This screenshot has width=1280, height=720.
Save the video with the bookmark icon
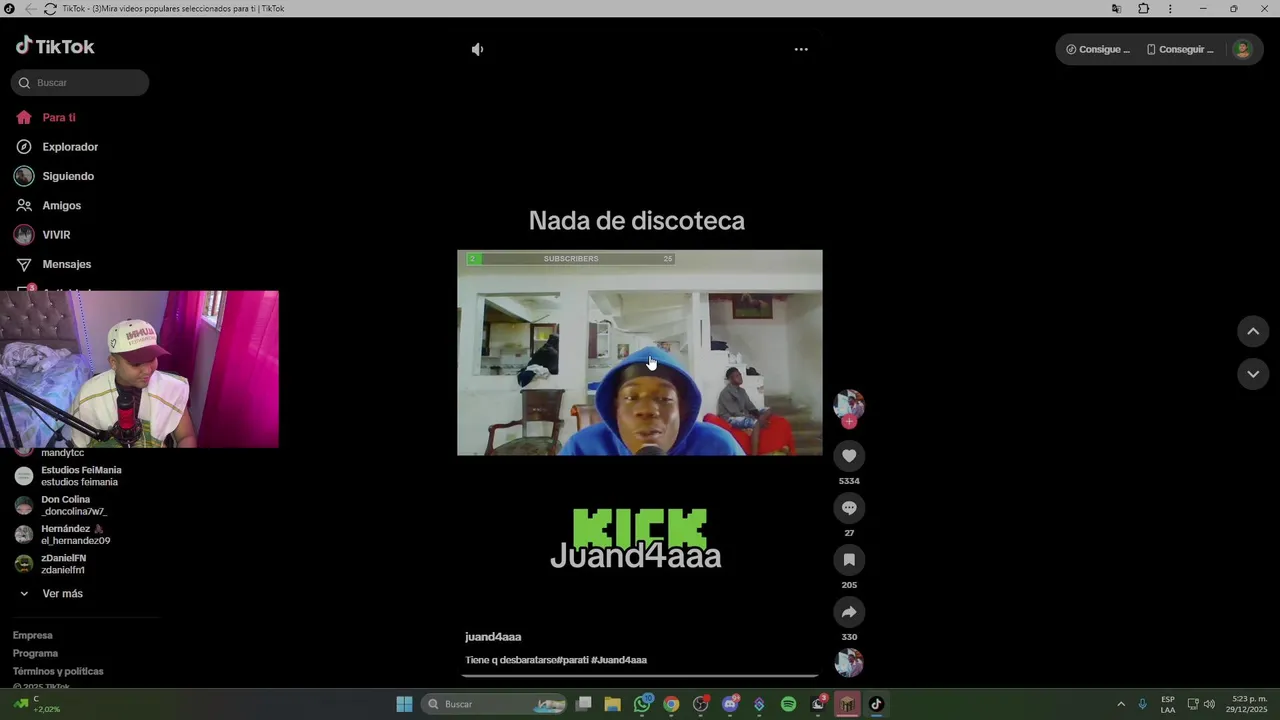click(849, 560)
